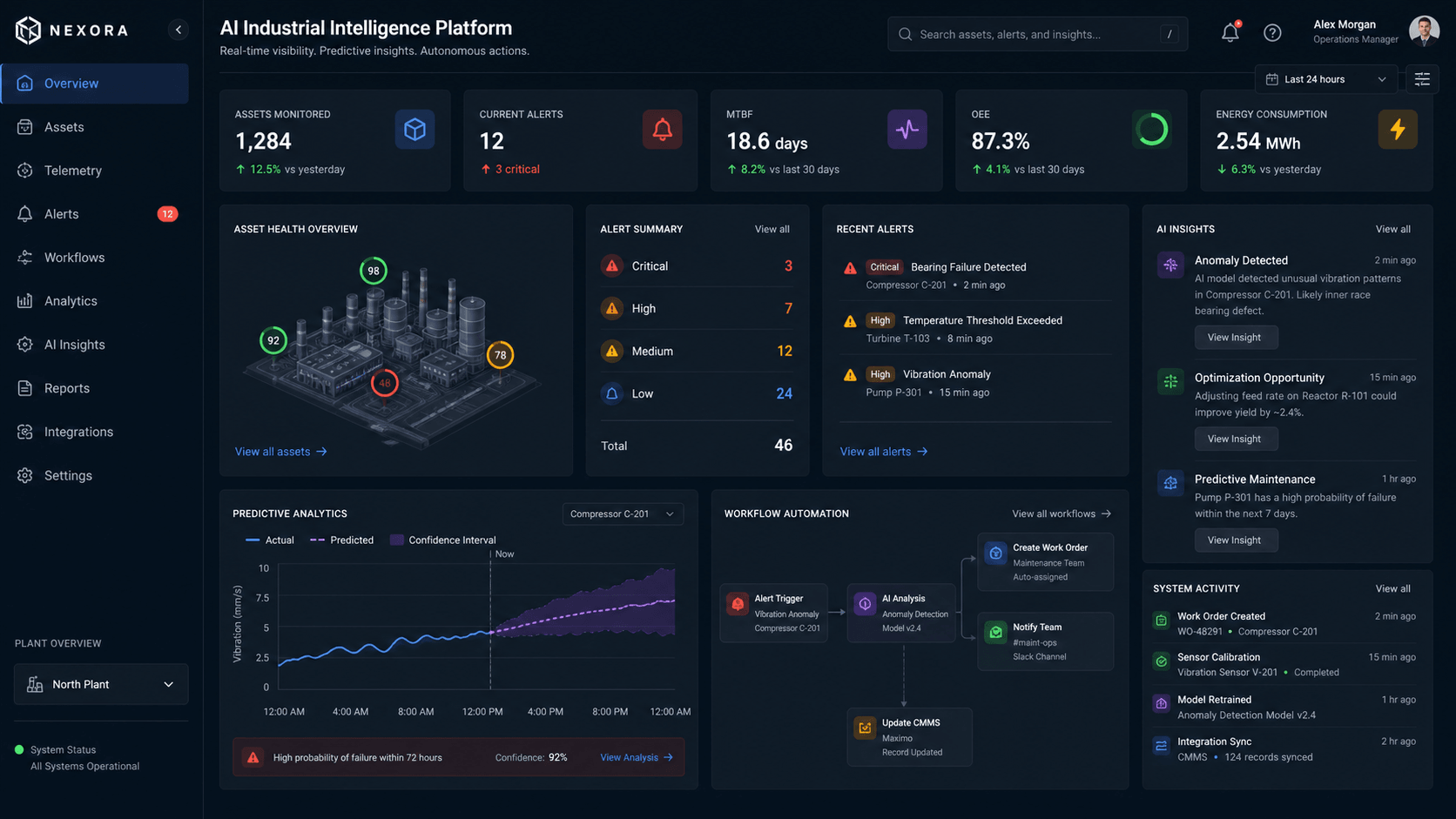The image size is (1456, 819).
Task: Click the Create Work Order node icon
Action: click(x=995, y=553)
